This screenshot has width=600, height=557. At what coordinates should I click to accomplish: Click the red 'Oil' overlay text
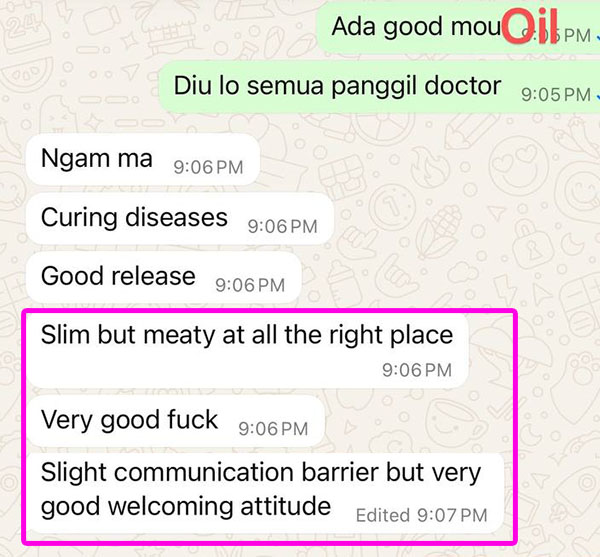[530, 27]
